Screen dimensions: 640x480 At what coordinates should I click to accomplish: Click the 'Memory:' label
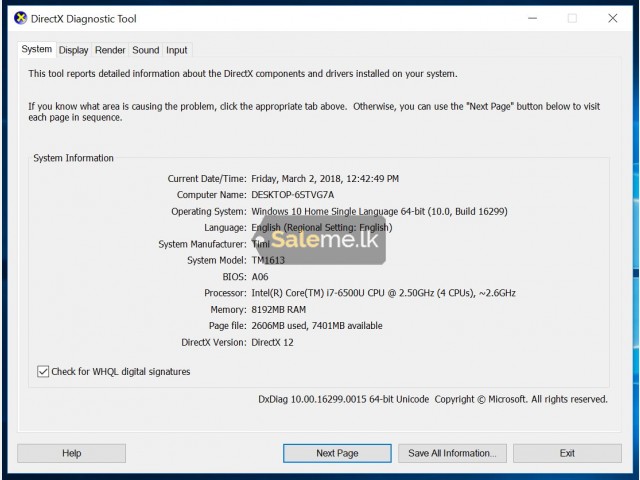[x=228, y=309]
